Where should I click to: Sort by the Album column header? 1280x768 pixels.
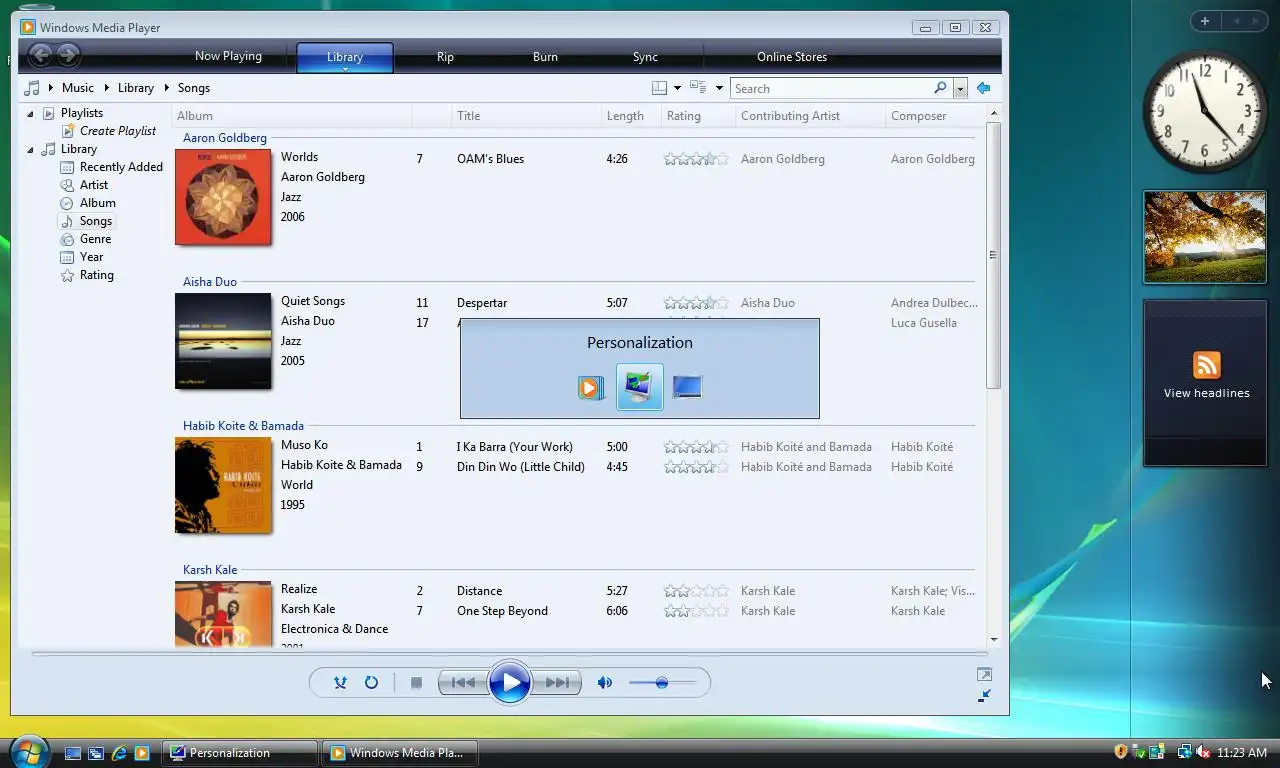pos(293,116)
